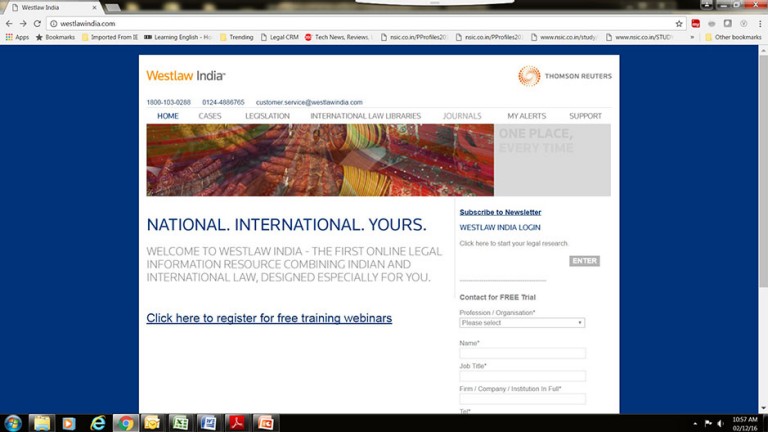
Task: Show hidden tray icons arrow
Action: (x=695, y=423)
